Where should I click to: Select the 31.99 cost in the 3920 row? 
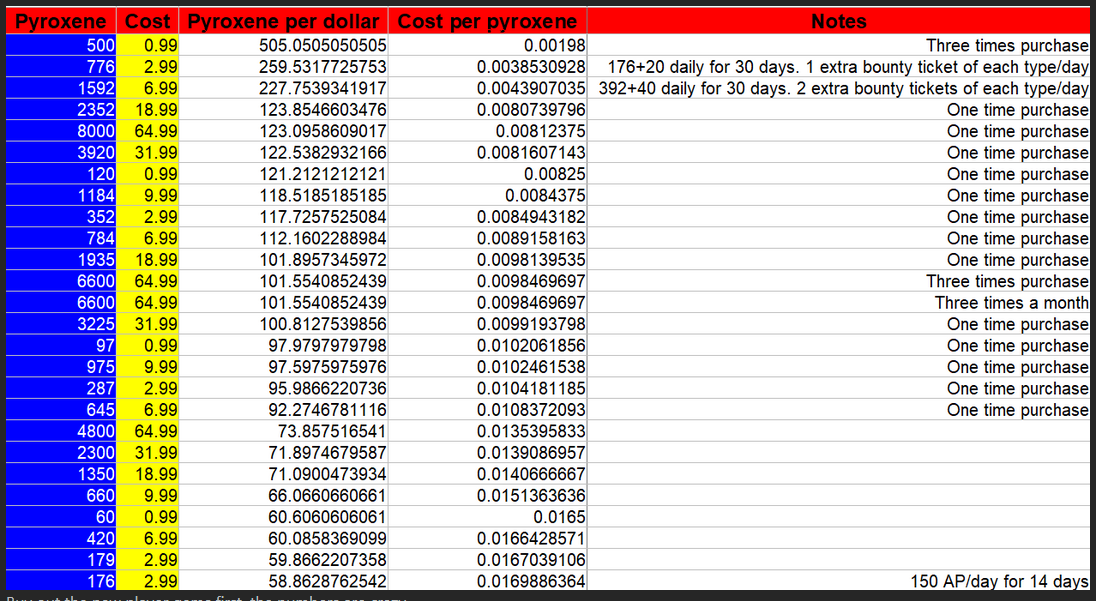coord(147,152)
